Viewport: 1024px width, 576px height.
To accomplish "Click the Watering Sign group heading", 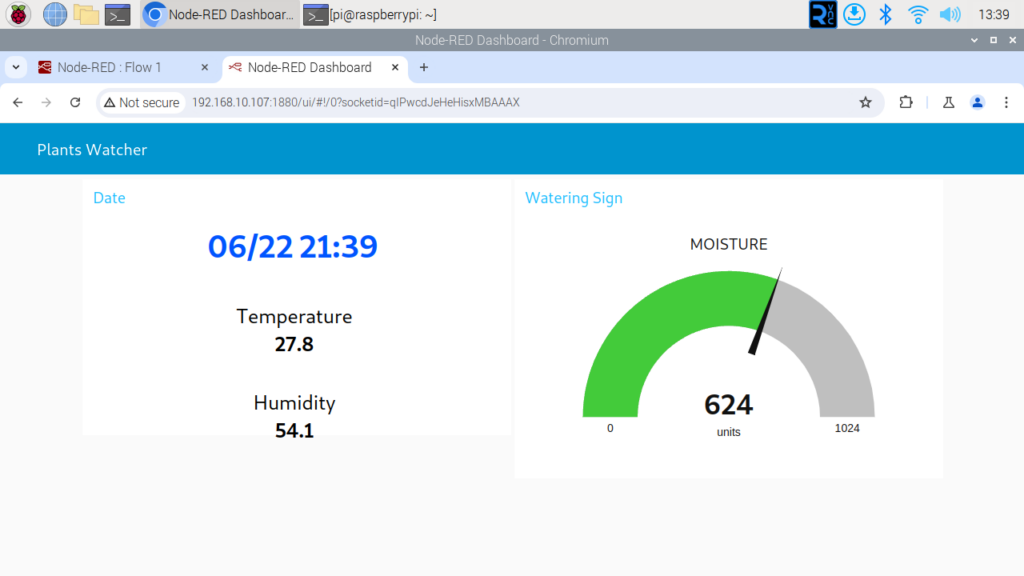I will tap(573, 198).
